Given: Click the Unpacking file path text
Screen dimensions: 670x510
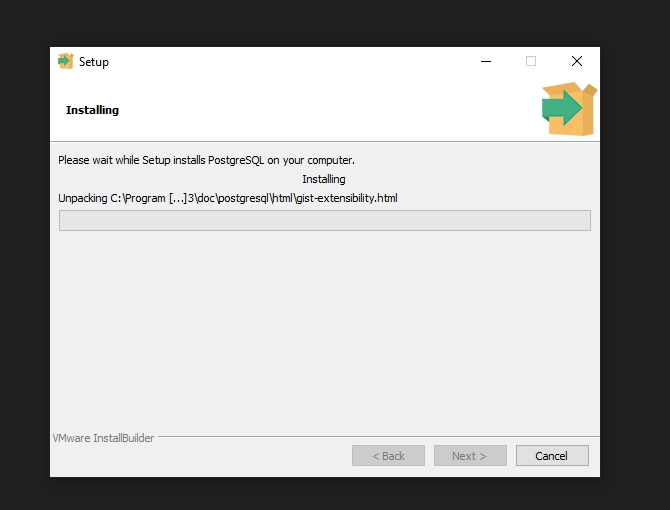Looking at the screenshot, I should point(228,198).
